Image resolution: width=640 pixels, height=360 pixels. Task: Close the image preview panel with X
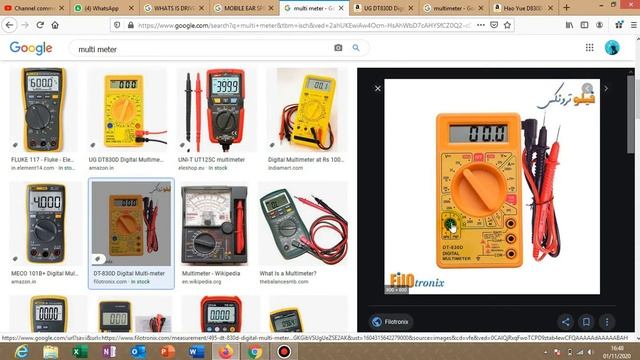tap(378, 88)
